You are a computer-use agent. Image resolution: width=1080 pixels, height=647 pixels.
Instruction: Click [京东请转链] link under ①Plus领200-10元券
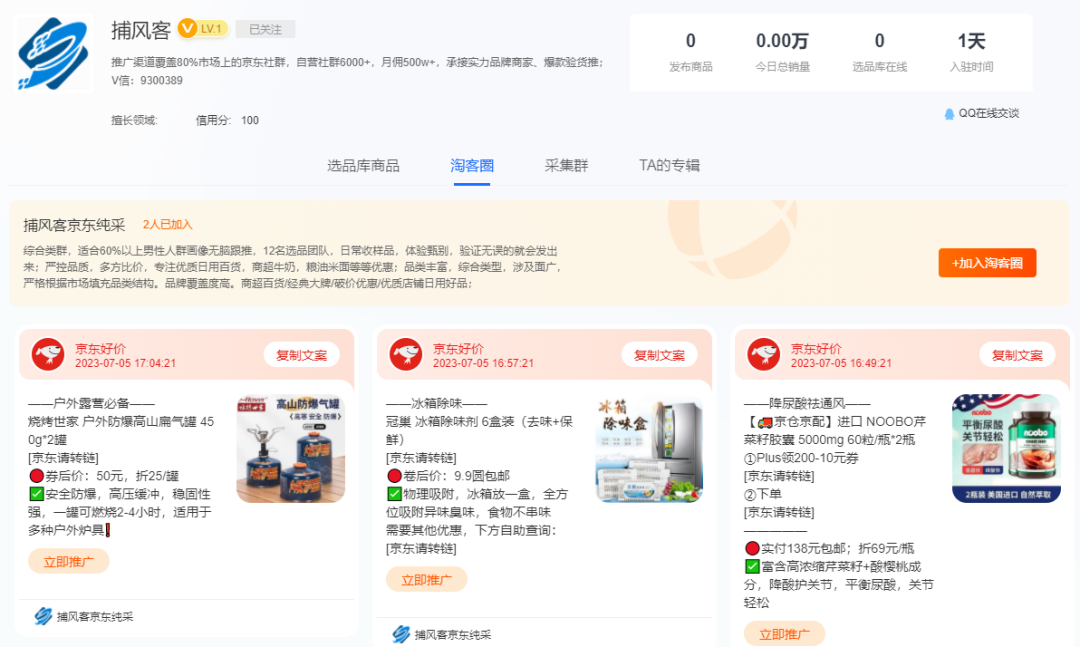click(779, 475)
